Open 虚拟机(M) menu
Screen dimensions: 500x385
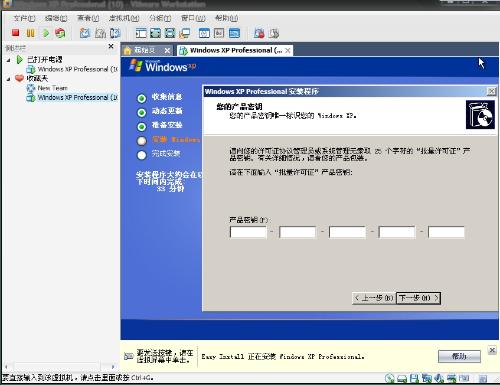point(124,18)
